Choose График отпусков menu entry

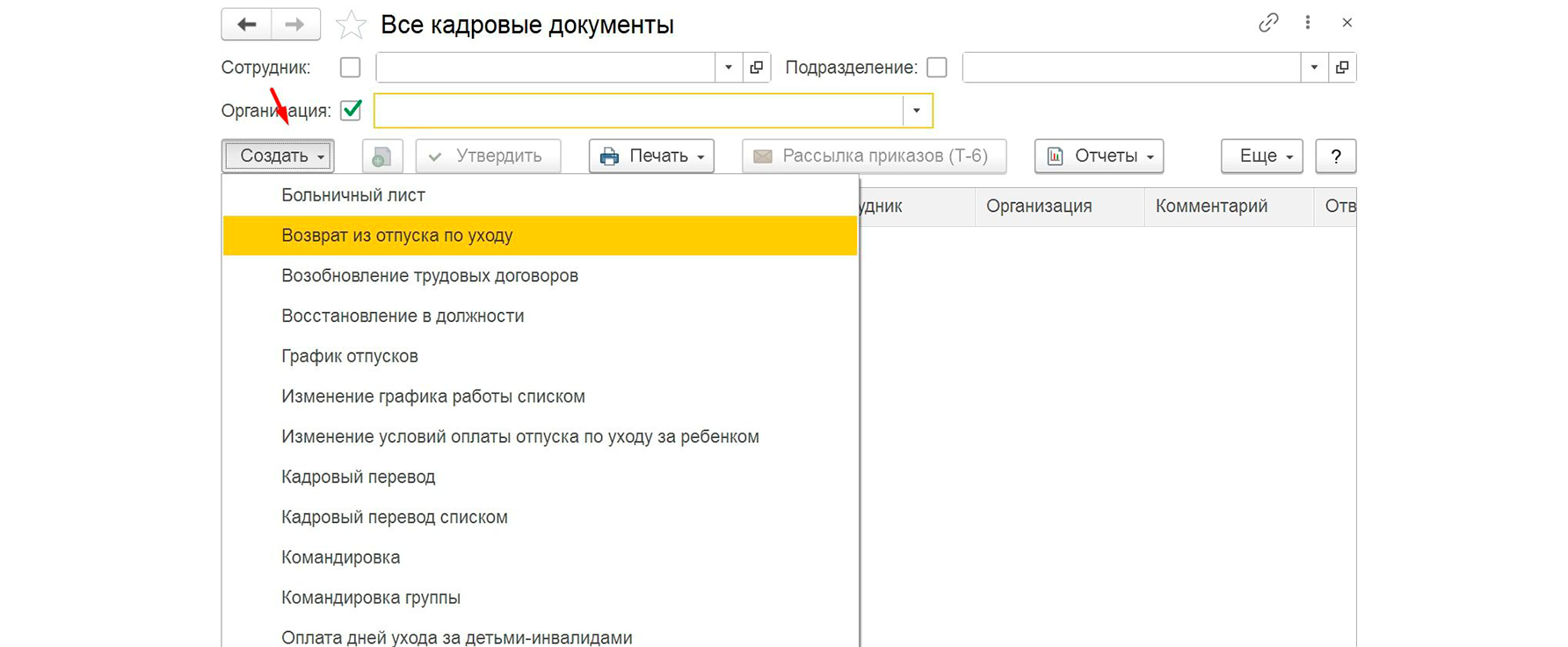[540, 356]
